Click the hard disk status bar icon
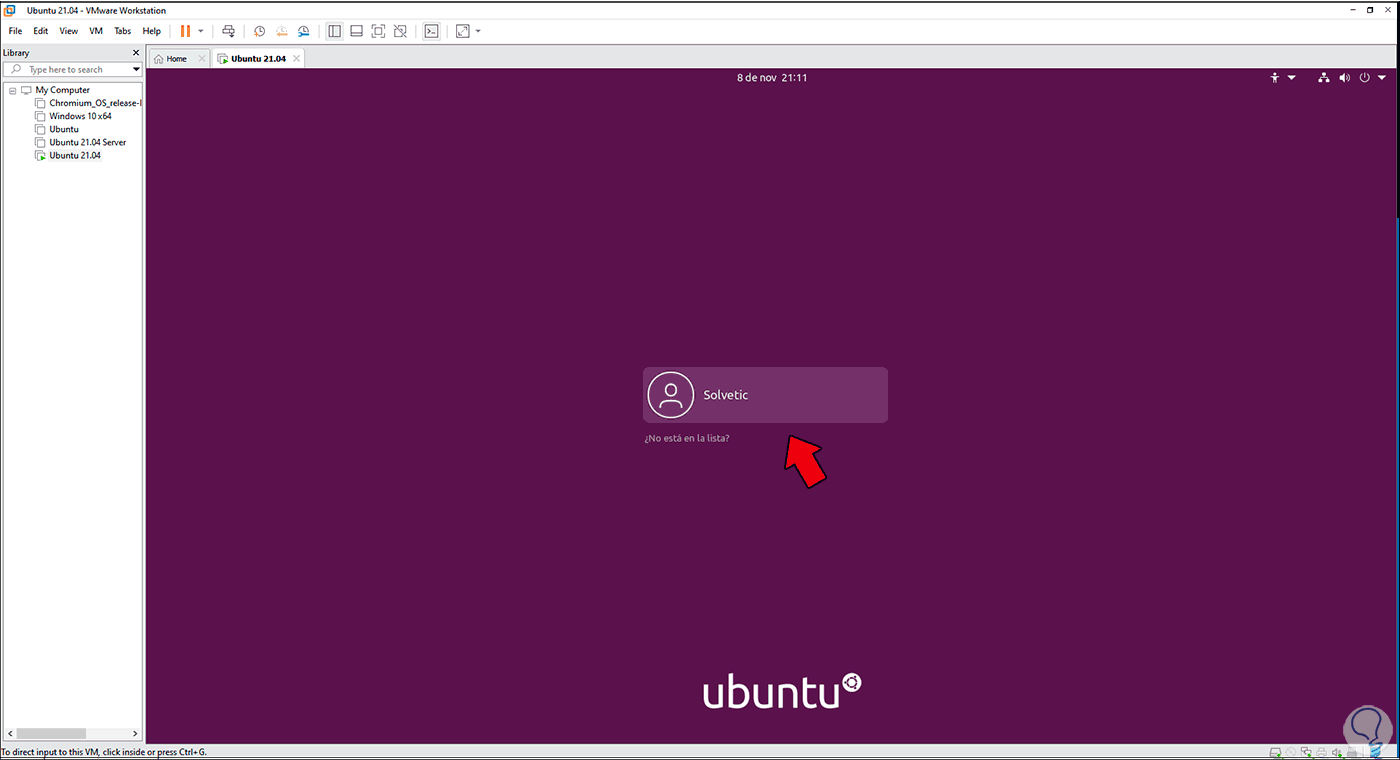Screen dimensions: 1400x760 point(1275,752)
